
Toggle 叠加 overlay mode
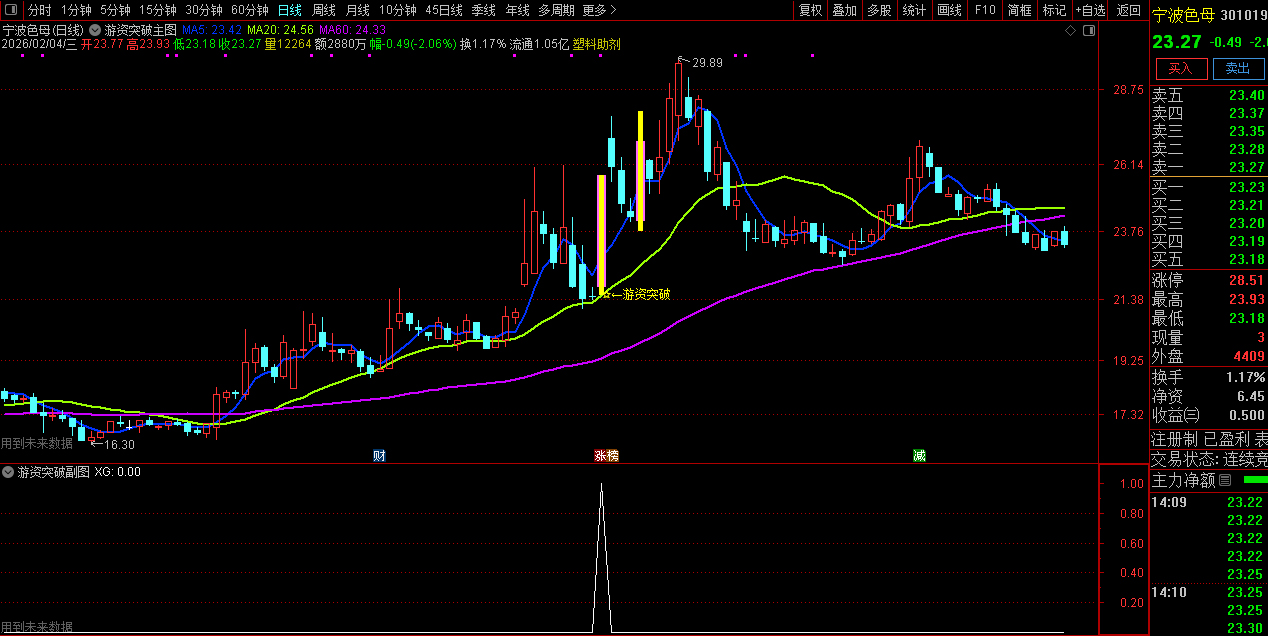tap(844, 10)
